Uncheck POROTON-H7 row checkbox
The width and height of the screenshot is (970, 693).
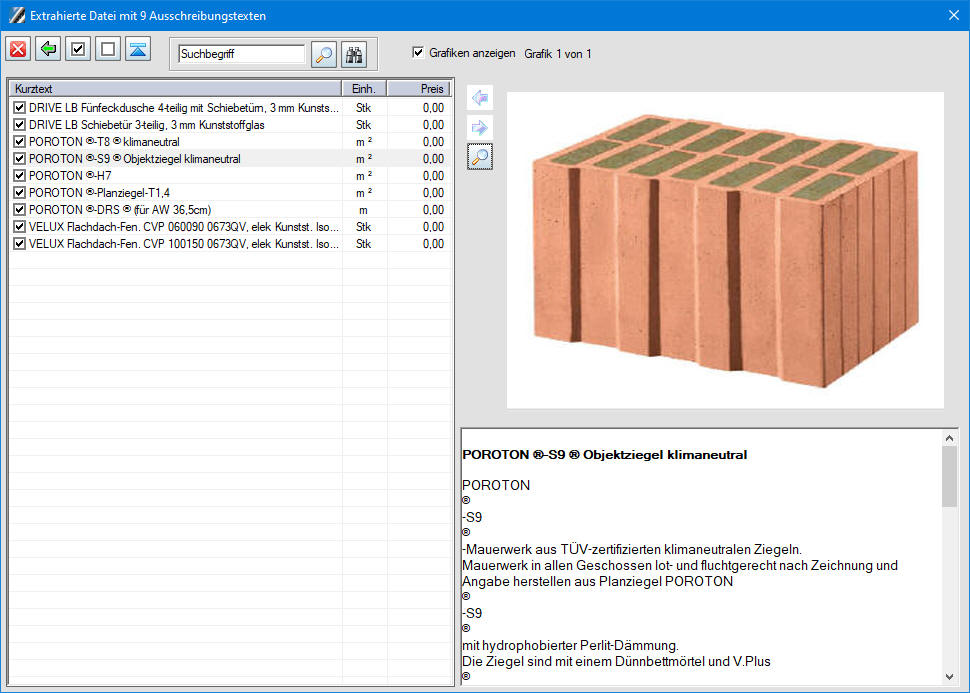click(19, 176)
